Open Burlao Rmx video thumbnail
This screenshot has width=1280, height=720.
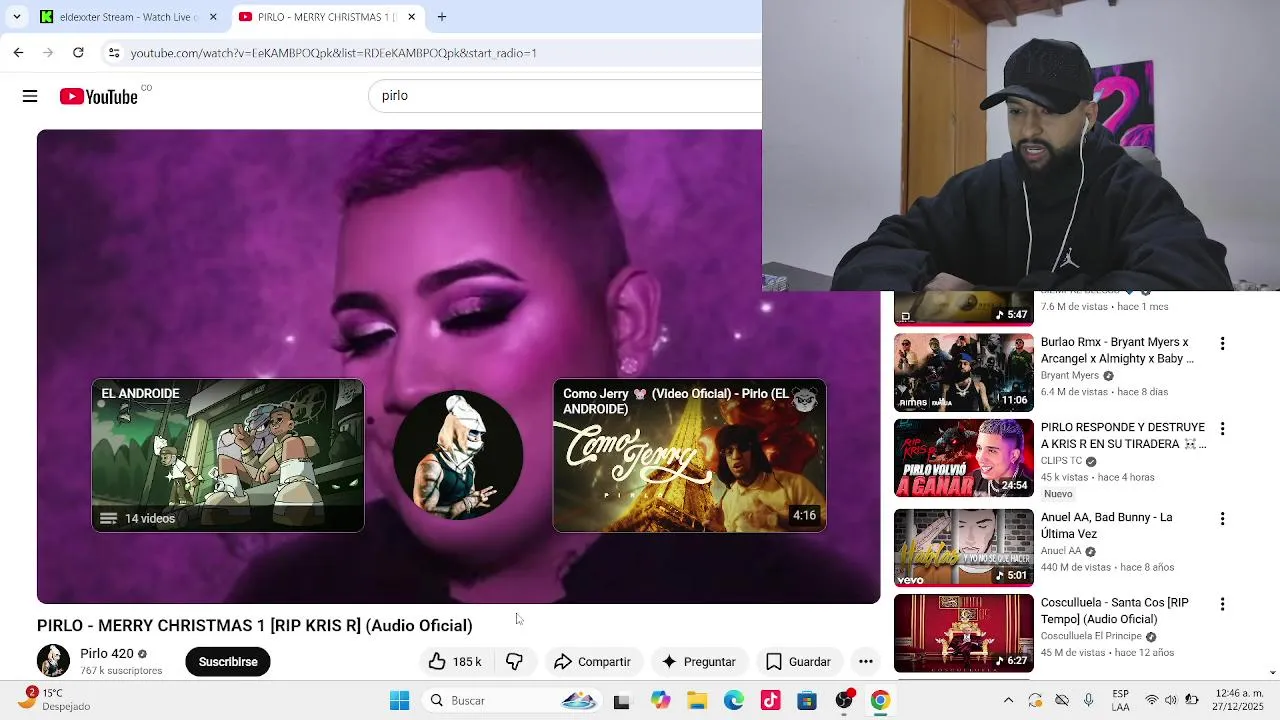coord(964,372)
